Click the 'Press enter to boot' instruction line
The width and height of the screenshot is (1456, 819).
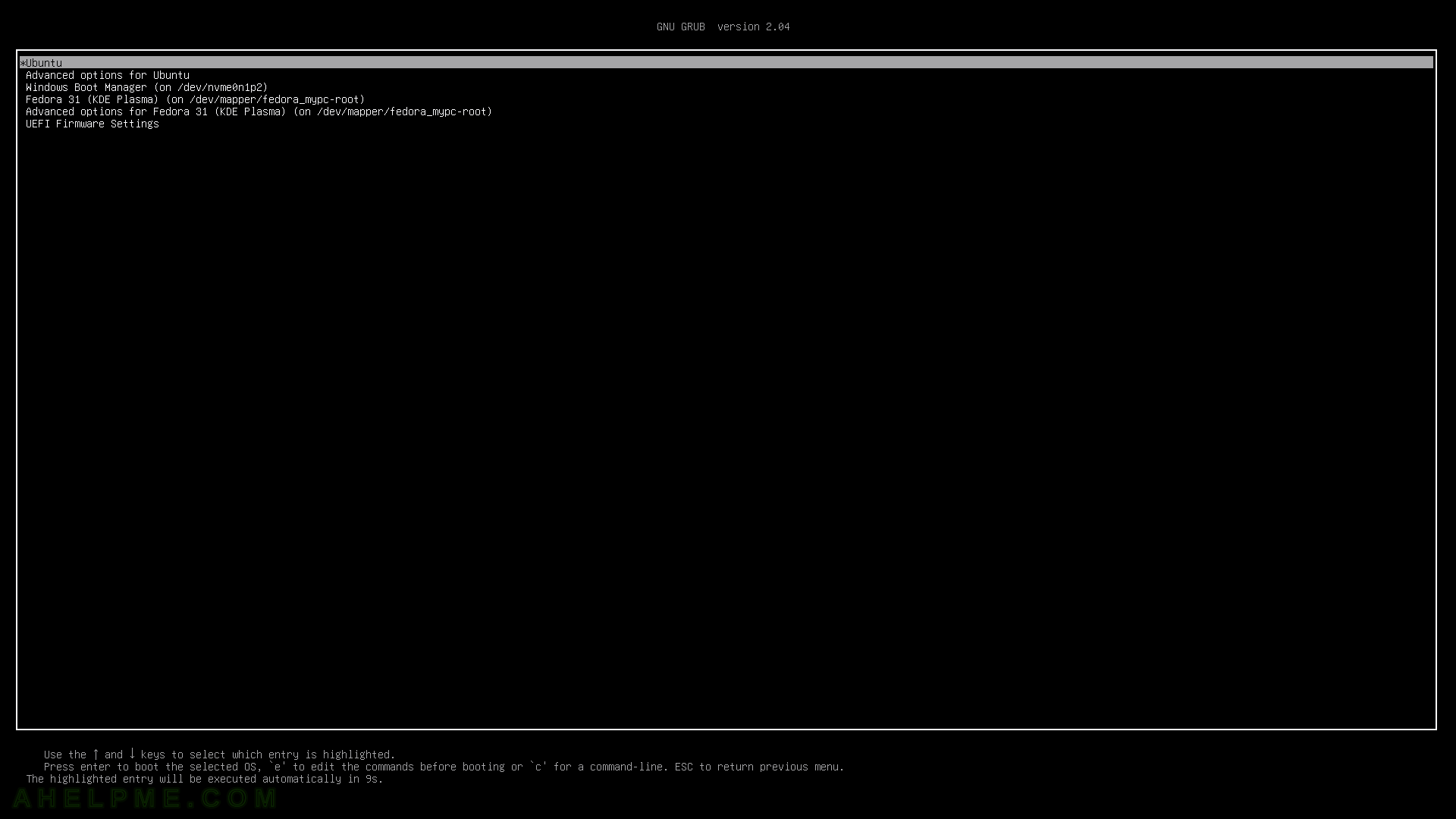point(444,767)
